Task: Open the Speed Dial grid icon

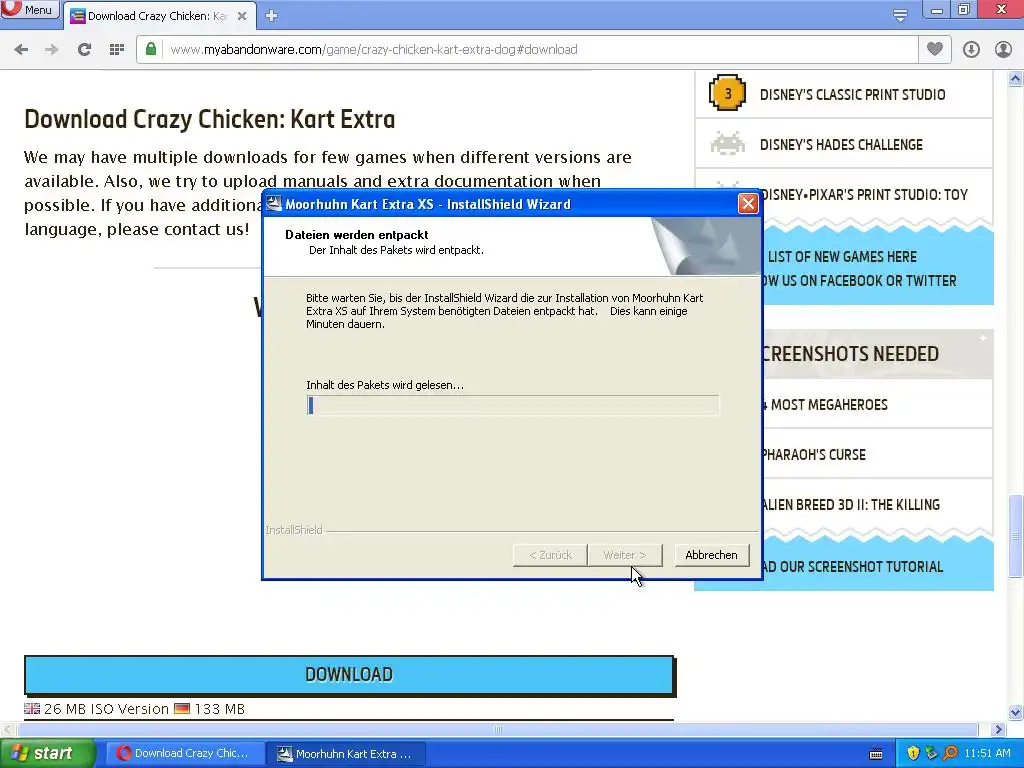Action: [x=116, y=50]
